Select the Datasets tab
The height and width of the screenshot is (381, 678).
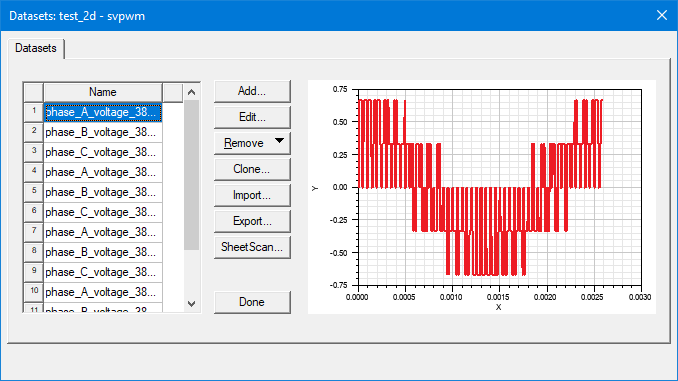point(36,48)
